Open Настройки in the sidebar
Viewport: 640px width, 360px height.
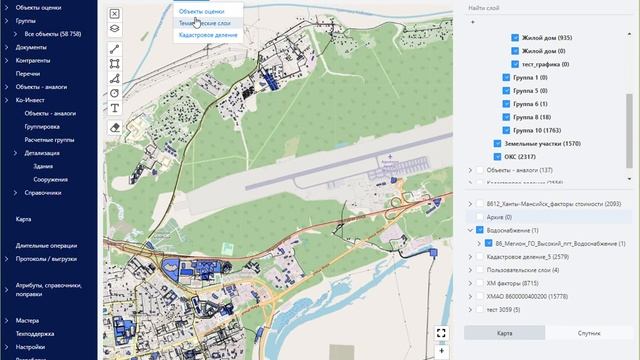coord(30,347)
